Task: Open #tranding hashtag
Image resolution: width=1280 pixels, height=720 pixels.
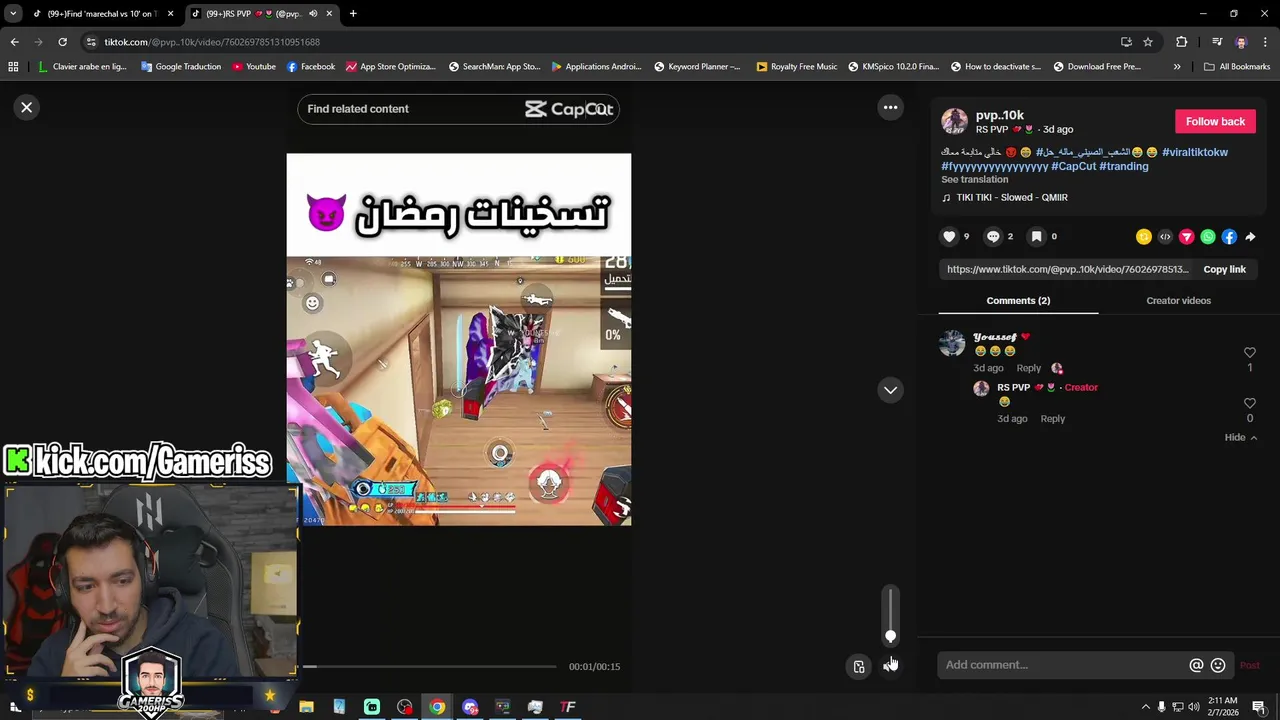Action: tap(1123, 166)
